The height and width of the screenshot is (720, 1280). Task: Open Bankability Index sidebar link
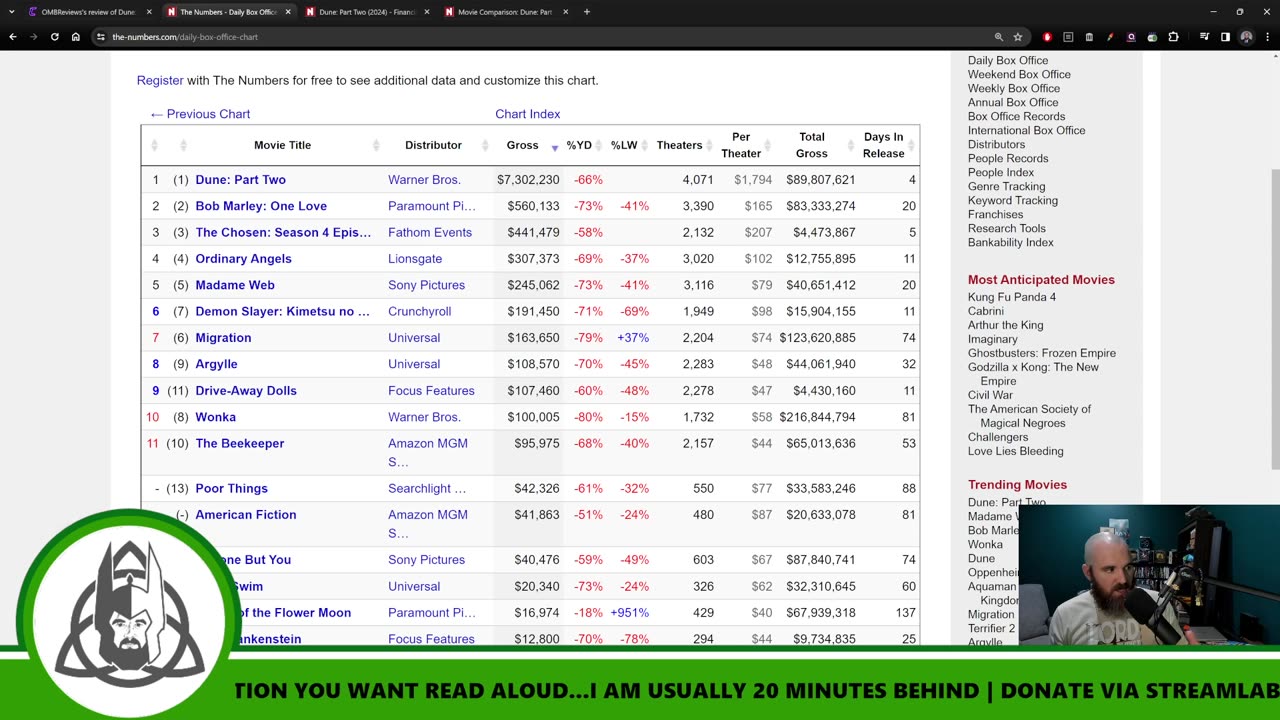pyautogui.click(x=1010, y=242)
